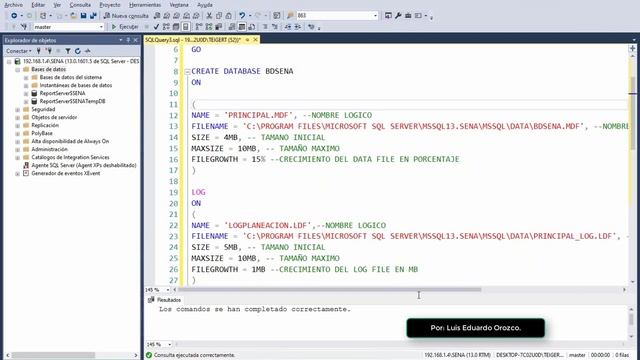Screen dimensions: 640x360
Task: Close the SQLQuery3.sql tab
Action: (256, 40)
